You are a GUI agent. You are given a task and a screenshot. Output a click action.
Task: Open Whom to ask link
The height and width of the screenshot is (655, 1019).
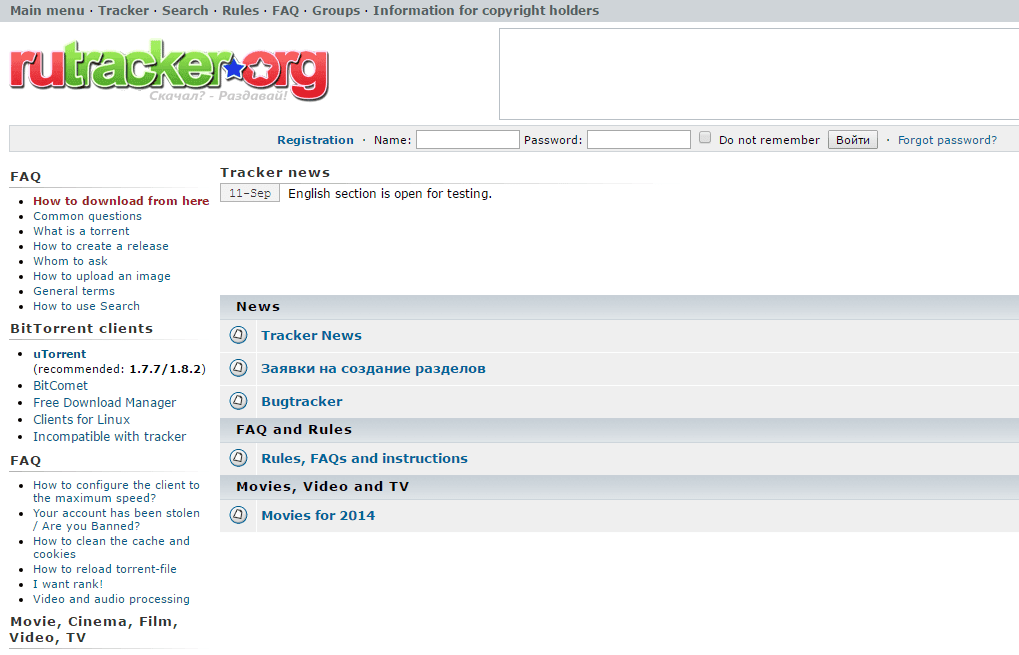click(x=70, y=261)
